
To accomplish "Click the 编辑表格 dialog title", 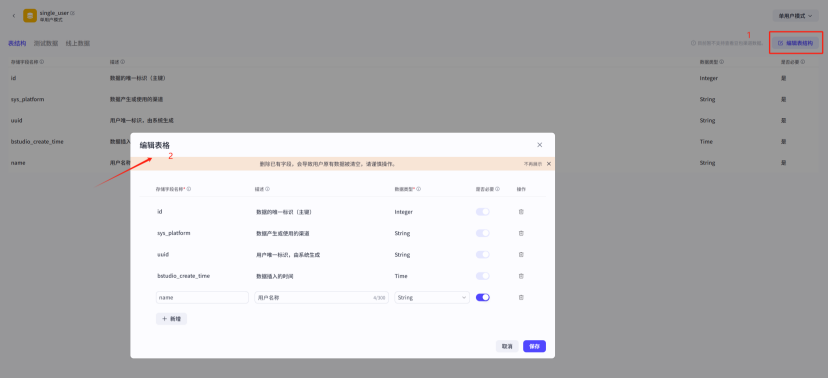I will coord(155,145).
